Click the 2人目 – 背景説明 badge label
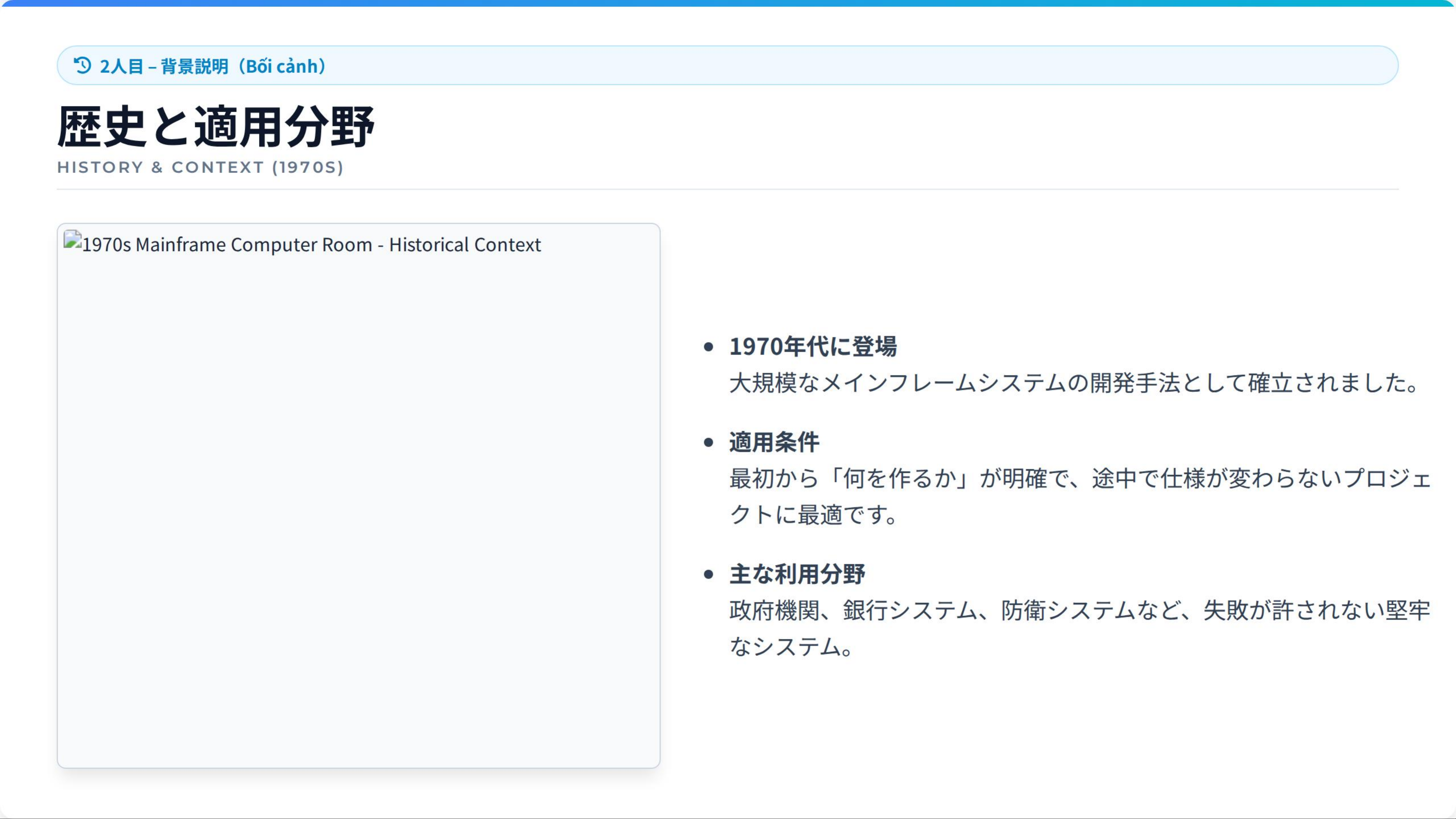This screenshot has width=1456, height=819. pyautogui.click(x=164, y=66)
